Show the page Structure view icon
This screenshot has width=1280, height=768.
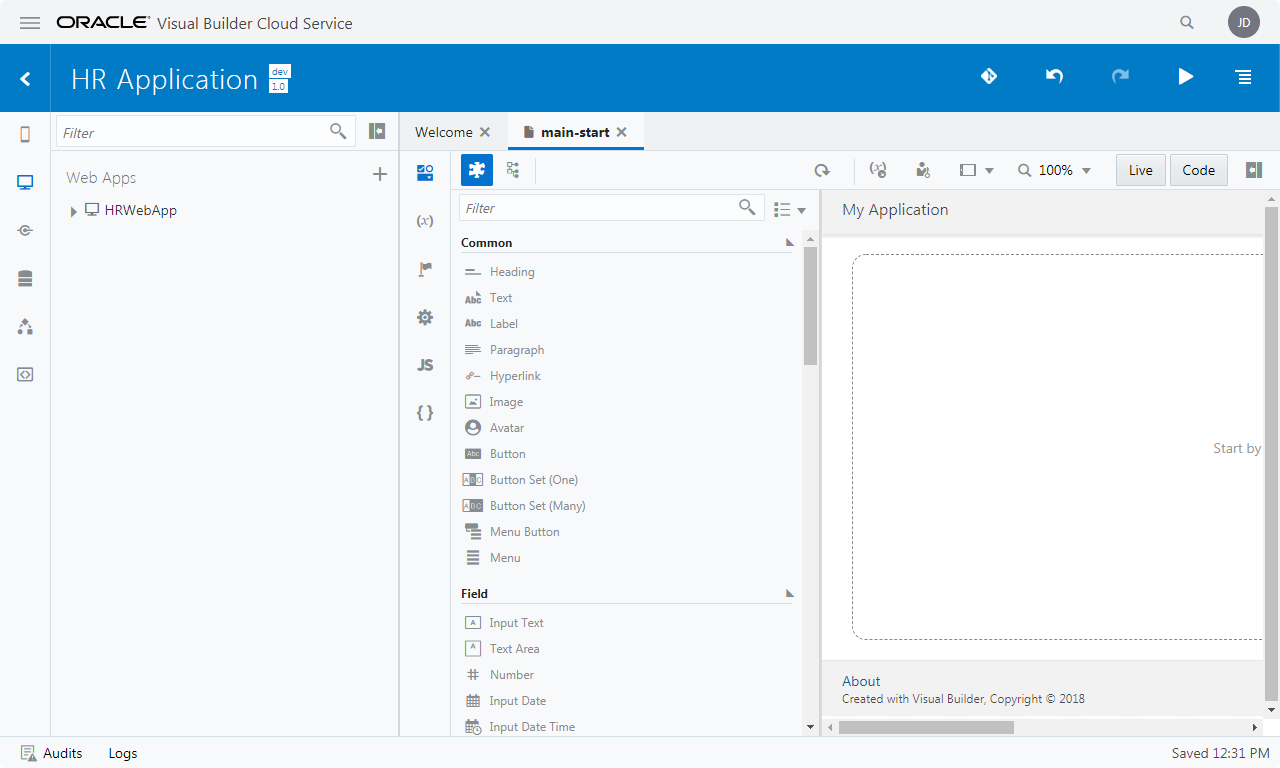tap(513, 170)
